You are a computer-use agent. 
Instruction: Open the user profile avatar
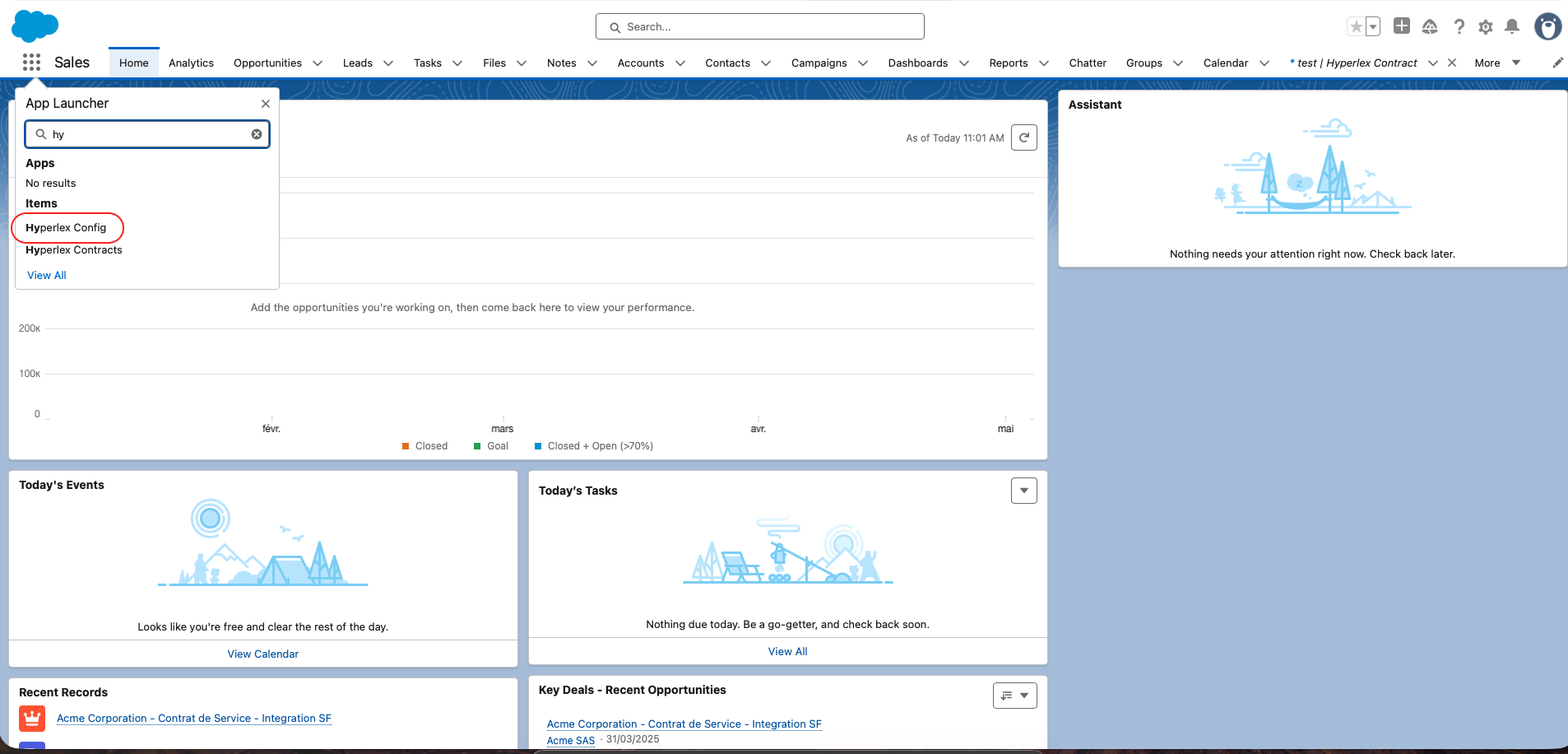(1547, 26)
